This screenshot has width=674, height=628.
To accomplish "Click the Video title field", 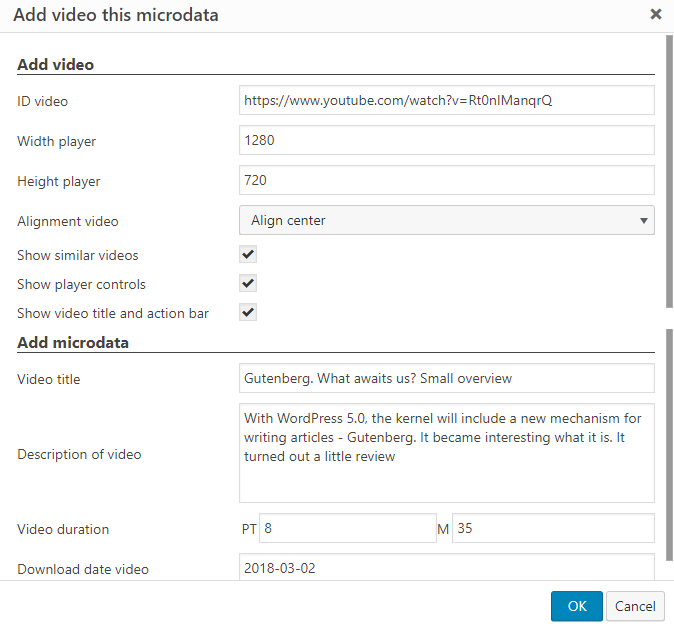I will tap(447, 378).
